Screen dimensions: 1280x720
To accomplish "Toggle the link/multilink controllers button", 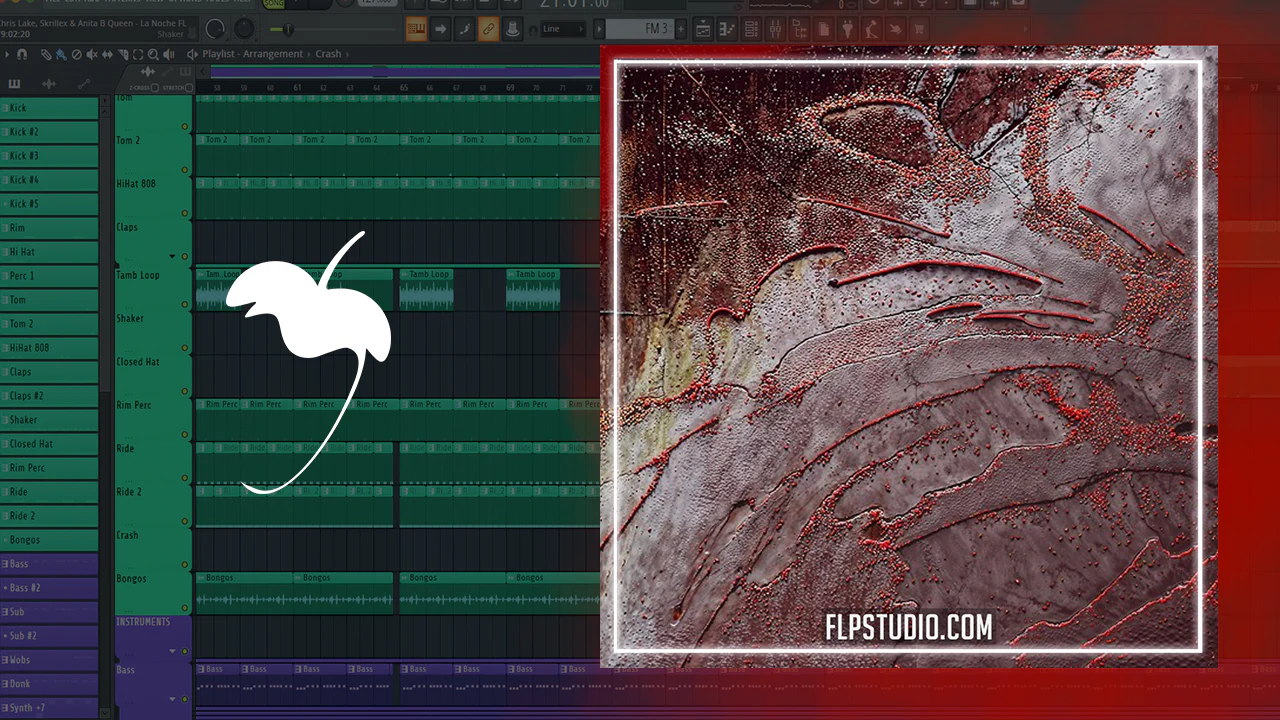I will pyautogui.click(x=488, y=29).
